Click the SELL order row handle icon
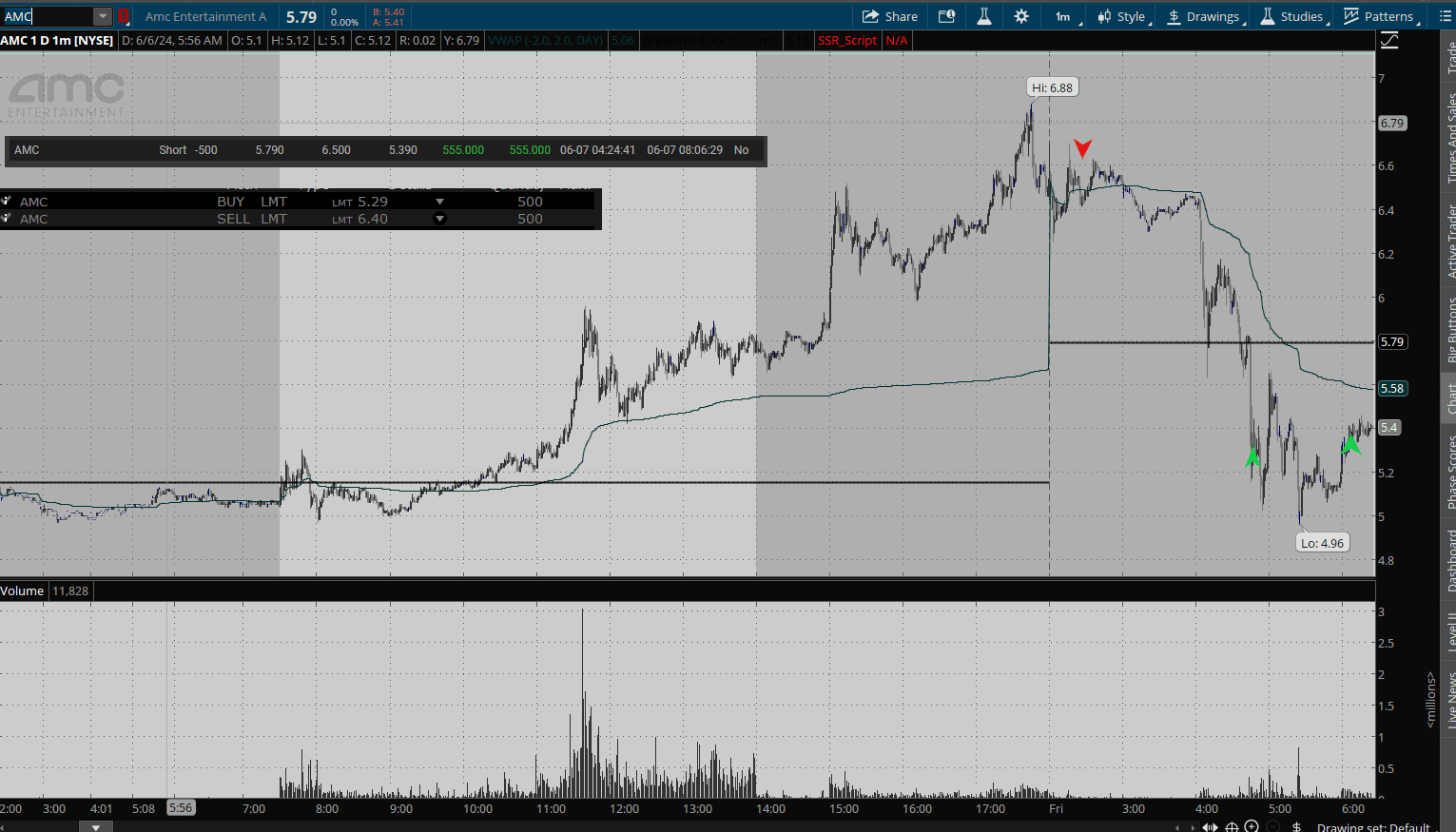The height and width of the screenshot is (832, 1456). [6, 219]
